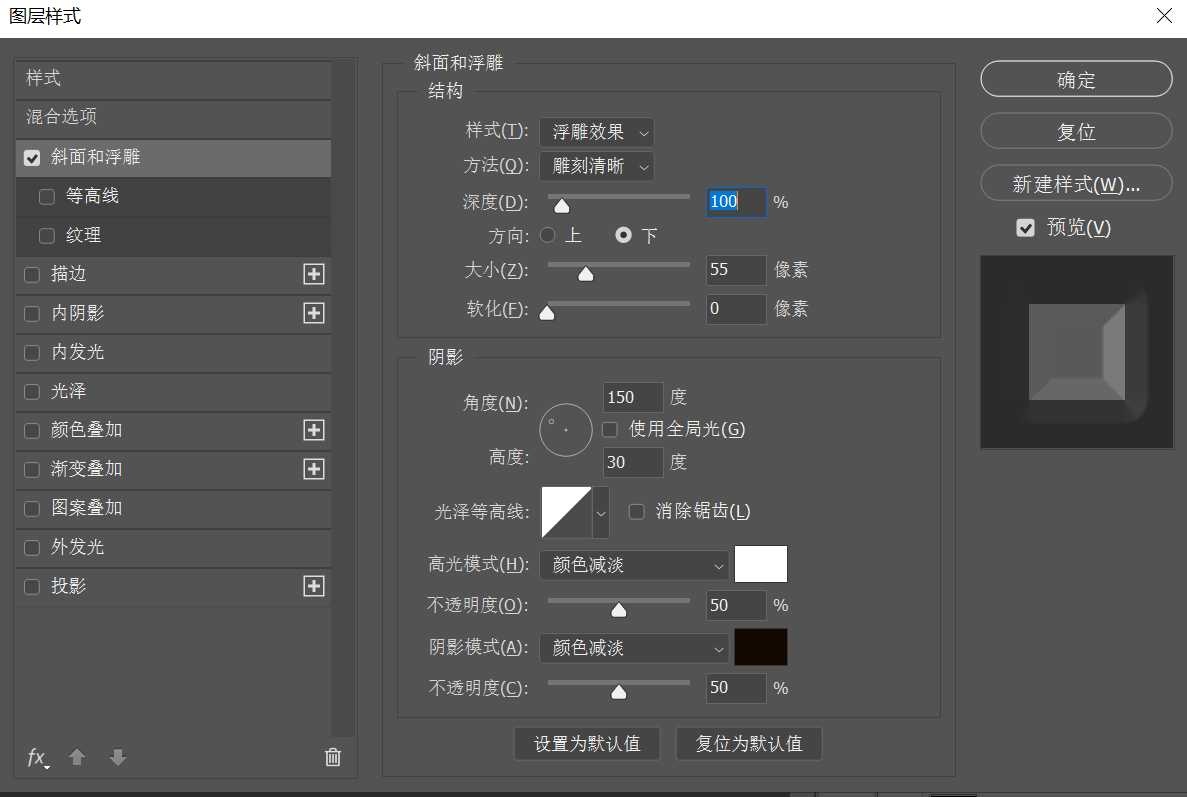1187x797 pixels.
Task: Select the 图案叠加 effect row
Action: click(x=173, y=509)
